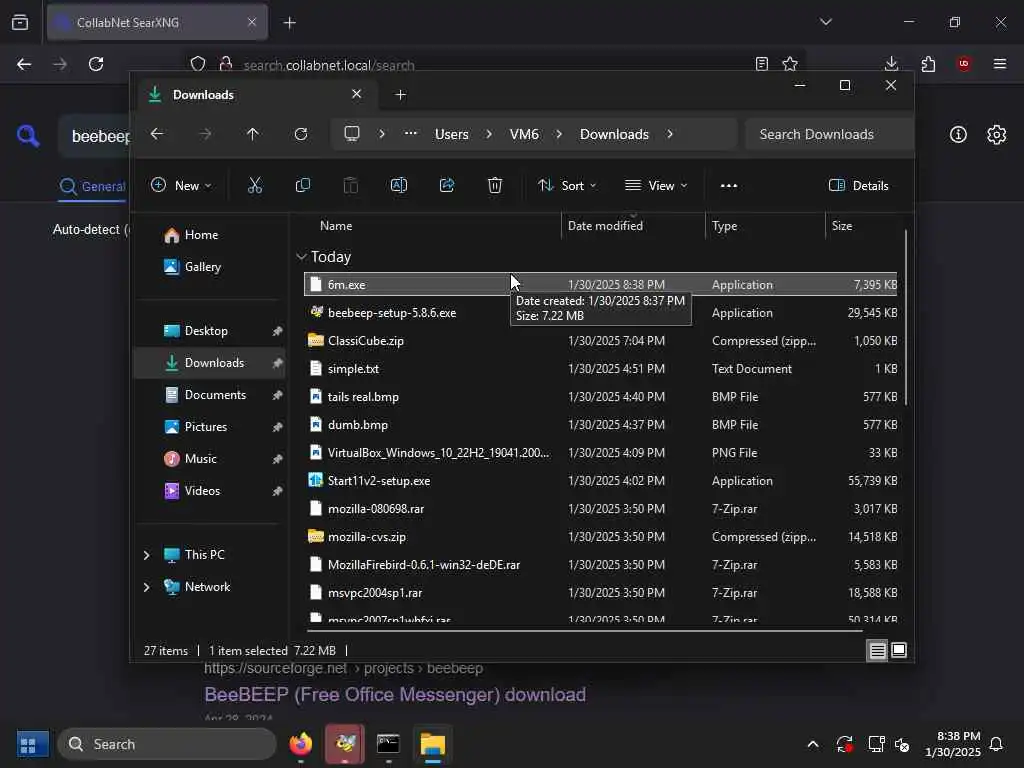The image size is (1024, 768).
Task: Open the terminal icon on the taskbar
Action: [389, 744]
